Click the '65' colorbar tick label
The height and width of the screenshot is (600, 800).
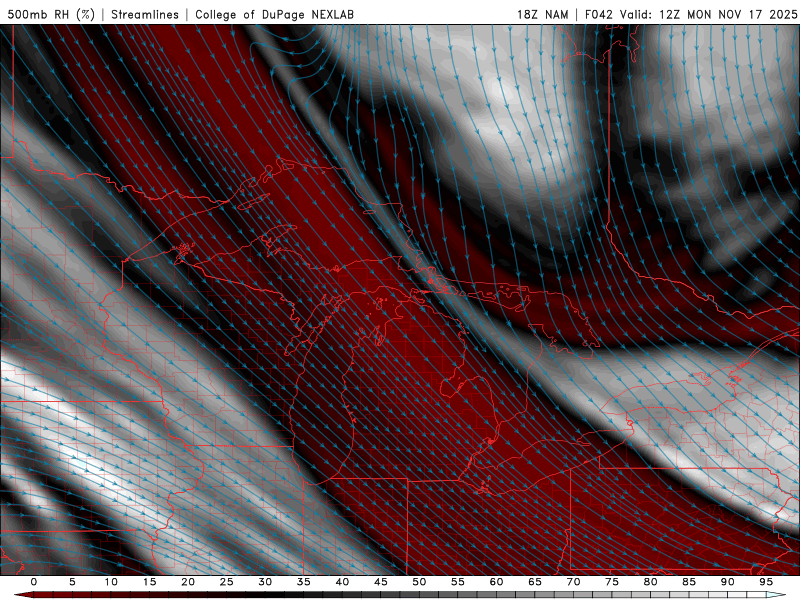tap(535, 582)
